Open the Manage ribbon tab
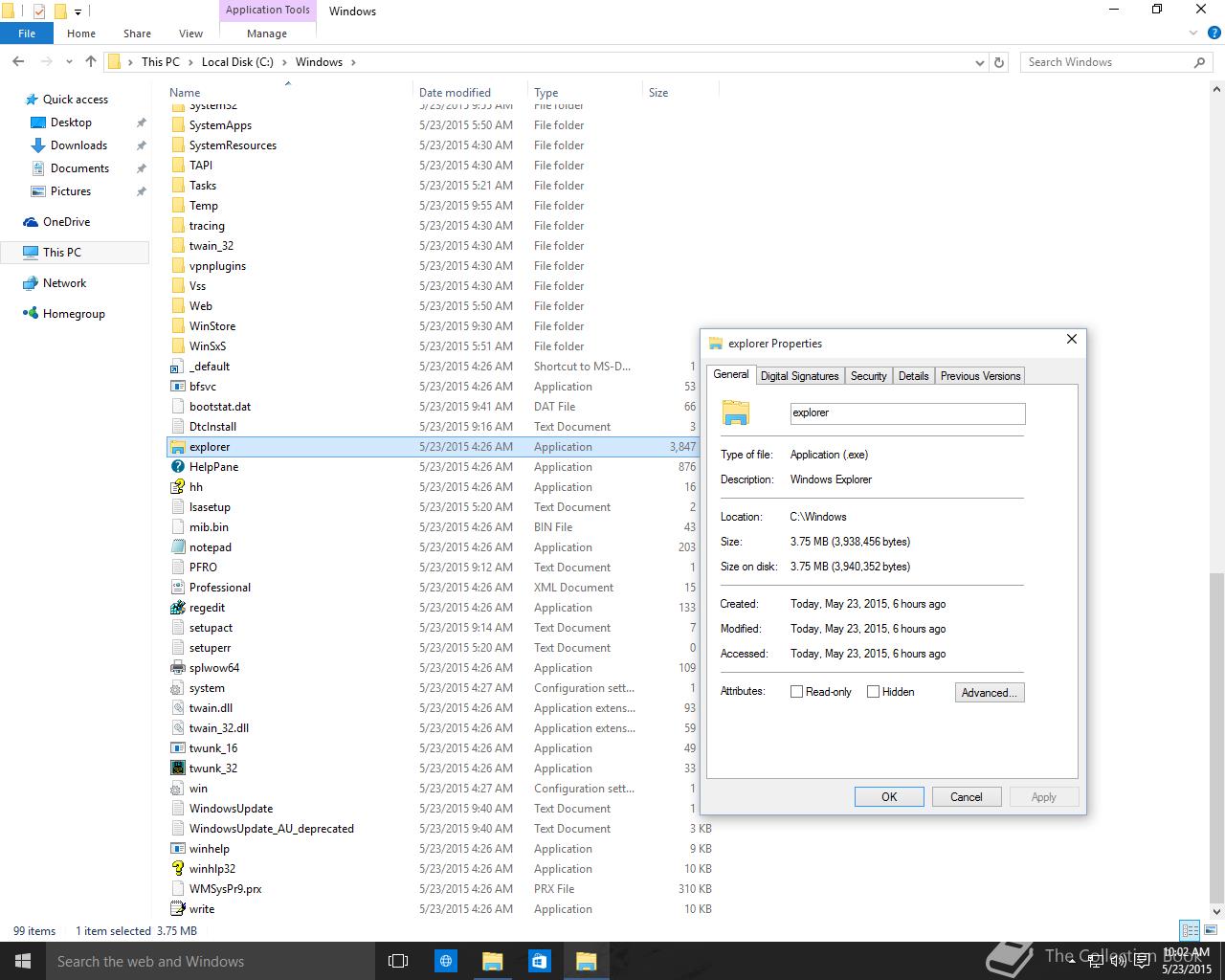The width and height of the screenshot is (1225, 980). coord(267,33)
